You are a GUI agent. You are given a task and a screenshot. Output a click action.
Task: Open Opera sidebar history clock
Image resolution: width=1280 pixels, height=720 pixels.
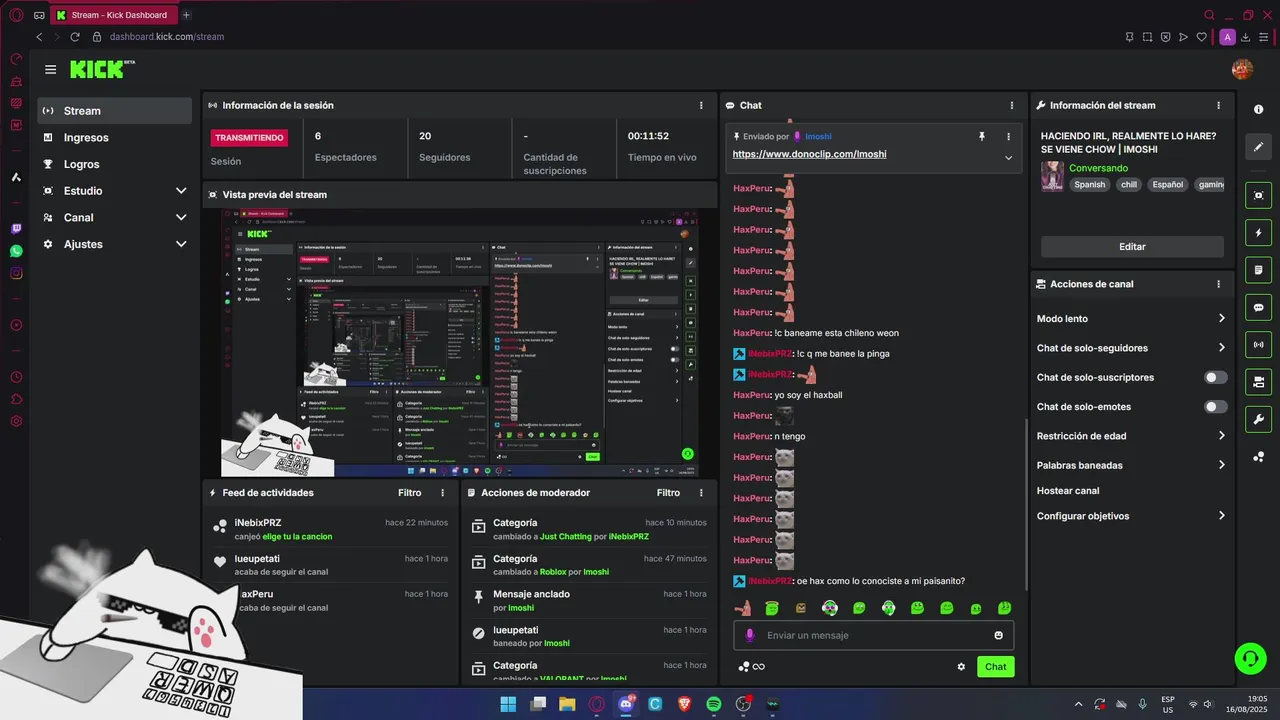(16, 377)
